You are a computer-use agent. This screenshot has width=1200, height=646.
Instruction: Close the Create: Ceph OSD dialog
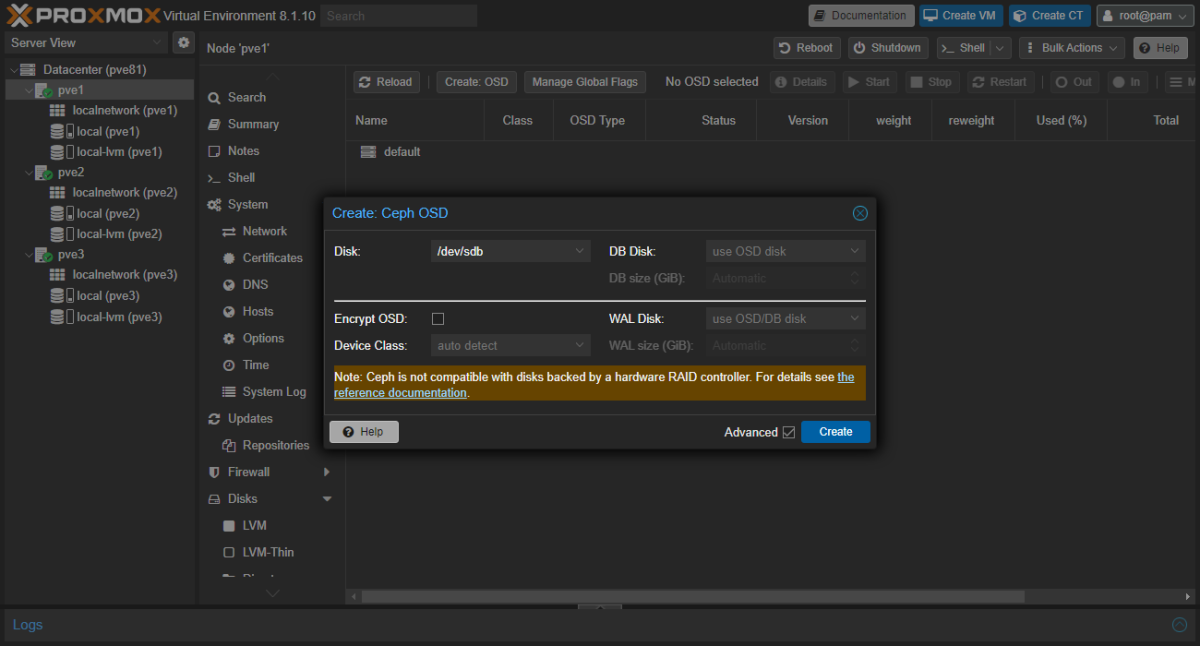pos(860,213)
